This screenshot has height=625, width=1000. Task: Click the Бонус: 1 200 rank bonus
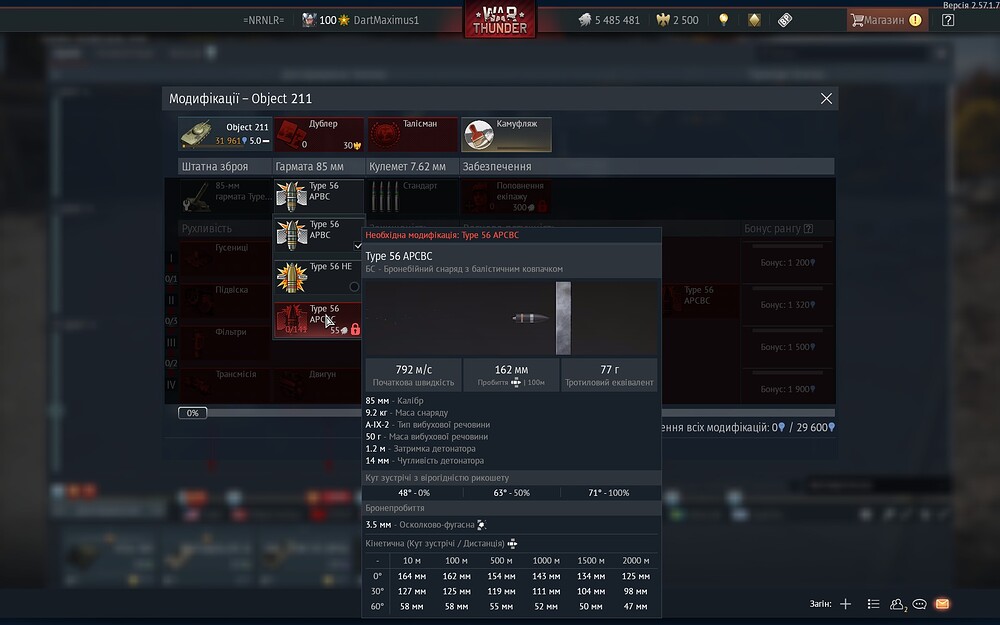coord(788,262)
